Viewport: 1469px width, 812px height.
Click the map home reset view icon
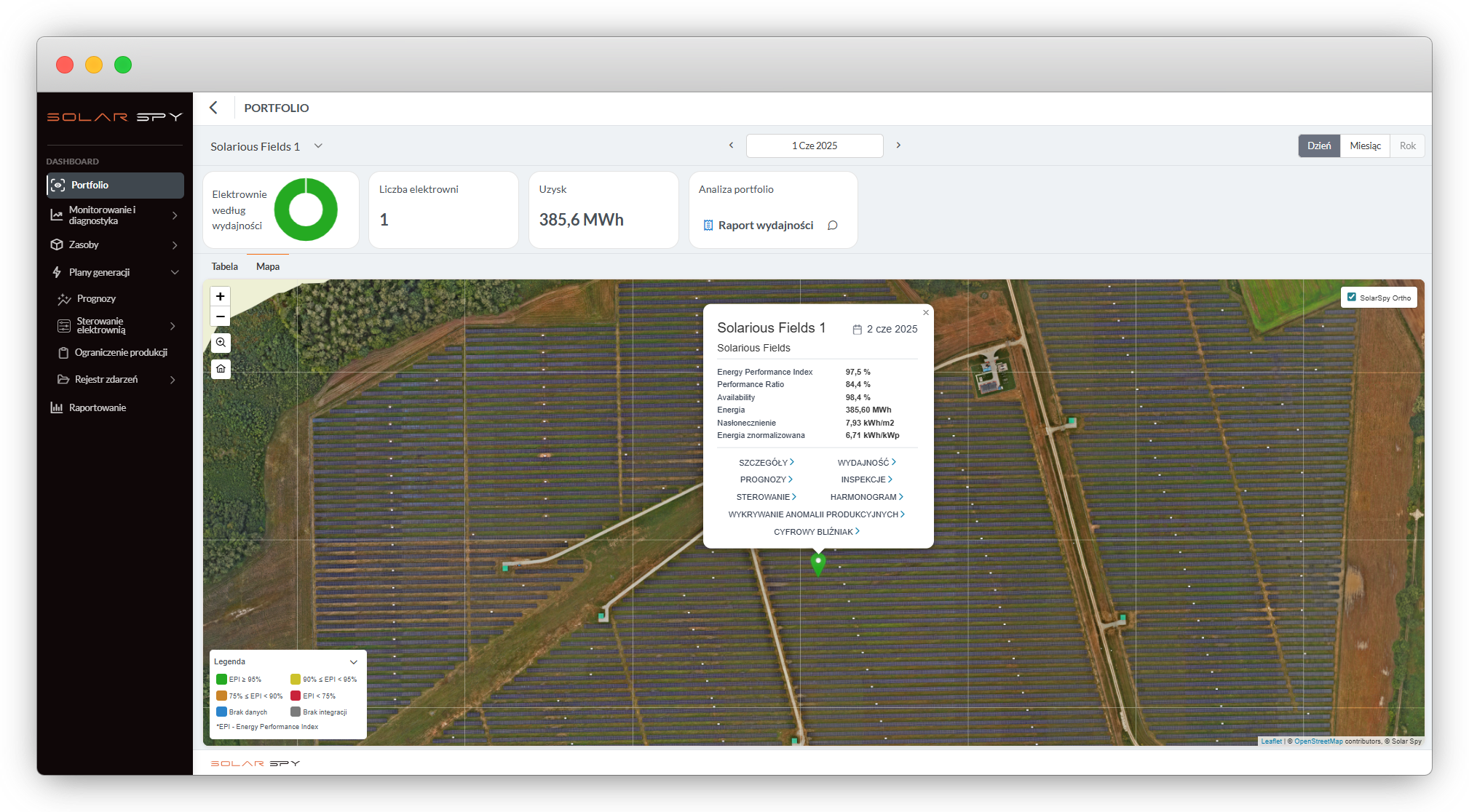pos(221,369)
